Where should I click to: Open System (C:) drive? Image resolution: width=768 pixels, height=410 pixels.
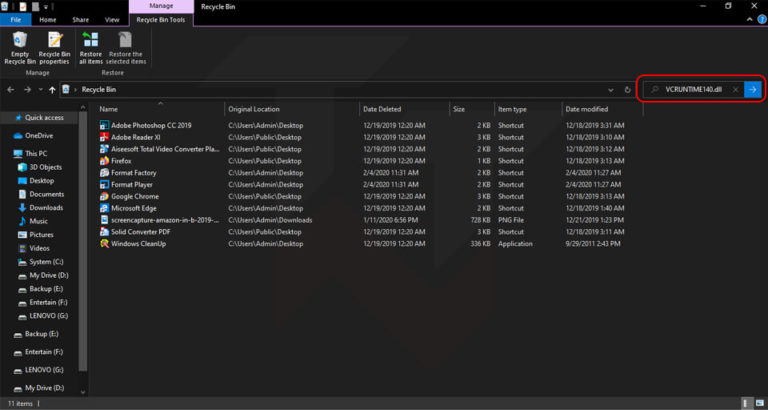point(46,262)
